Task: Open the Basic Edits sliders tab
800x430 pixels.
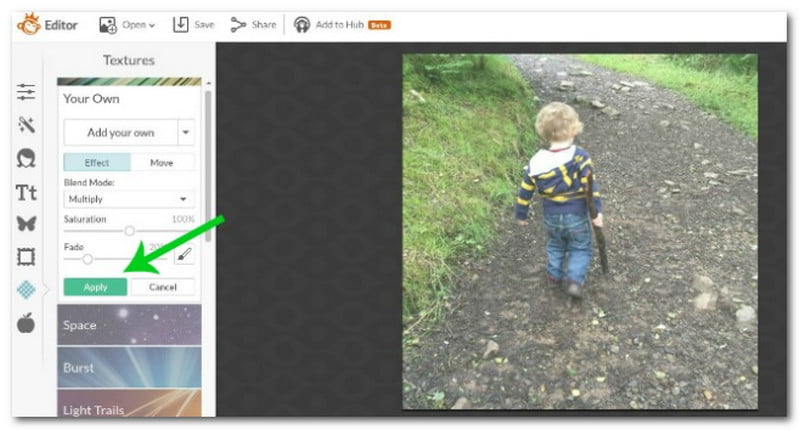Action: pyautogui.click(x=26, y=92)
